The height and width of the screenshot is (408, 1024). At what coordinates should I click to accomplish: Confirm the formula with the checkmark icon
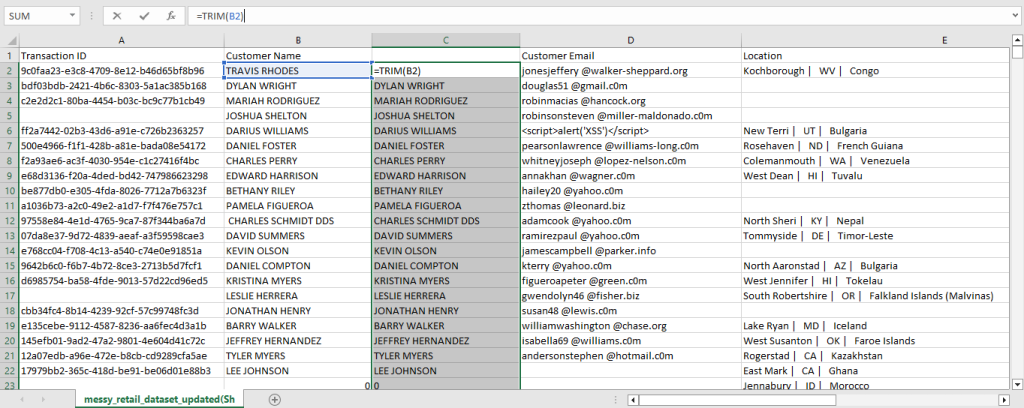[x=144, y=16]
